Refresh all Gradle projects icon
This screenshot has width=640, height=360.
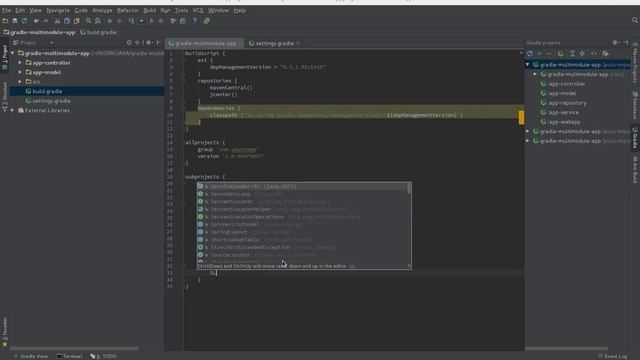(530, 53)
